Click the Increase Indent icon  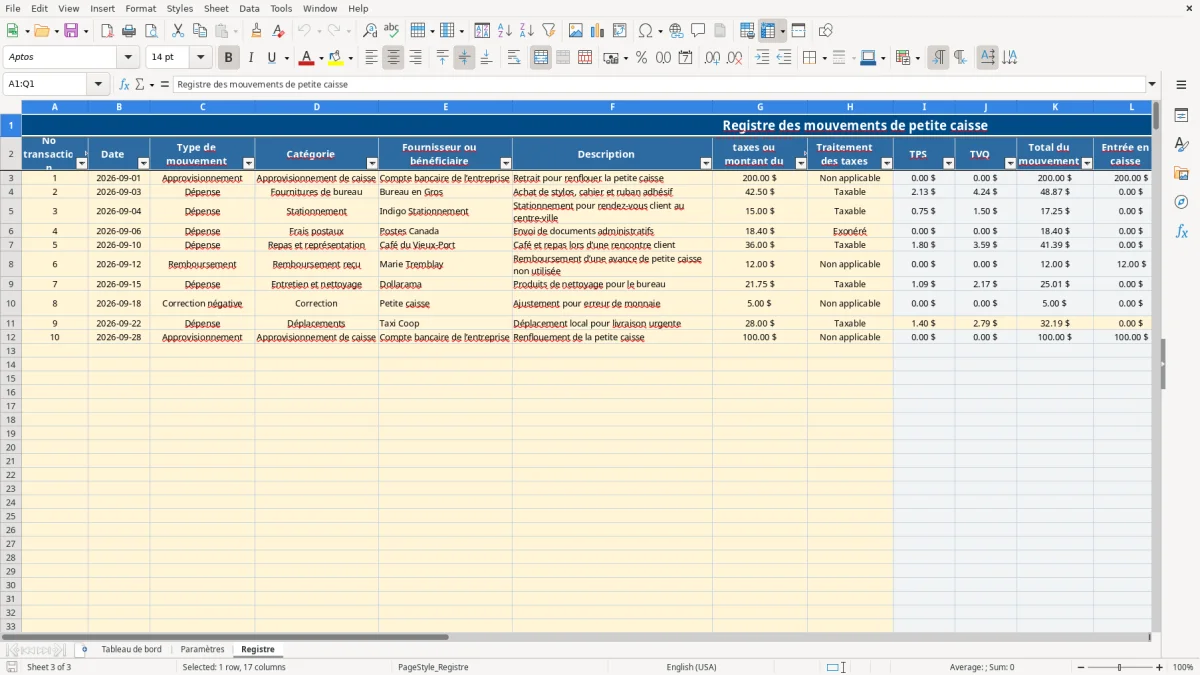(762, 58)
